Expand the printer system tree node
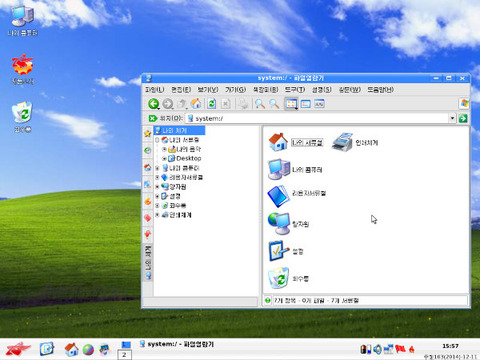The height and width of the screenshot is (360, 480). (x=157, y=215)
